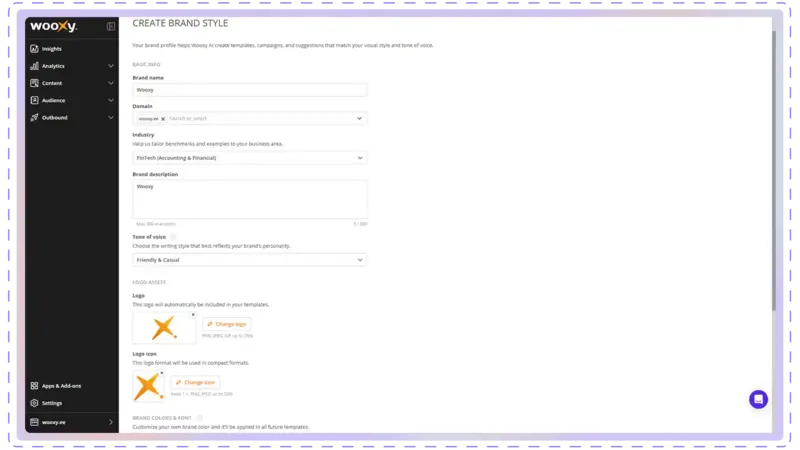Open the Content menu item
Viewport: 800px width, 450px height.
pyautogui.click(x=52, y=83)
